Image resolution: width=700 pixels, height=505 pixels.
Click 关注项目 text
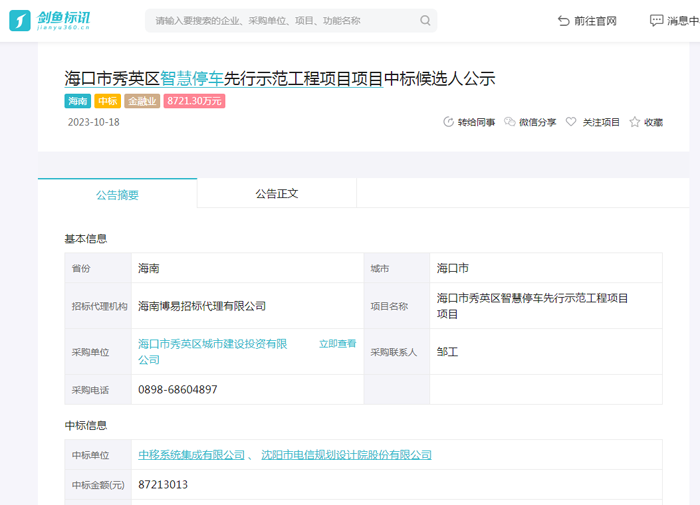[601, 122]
